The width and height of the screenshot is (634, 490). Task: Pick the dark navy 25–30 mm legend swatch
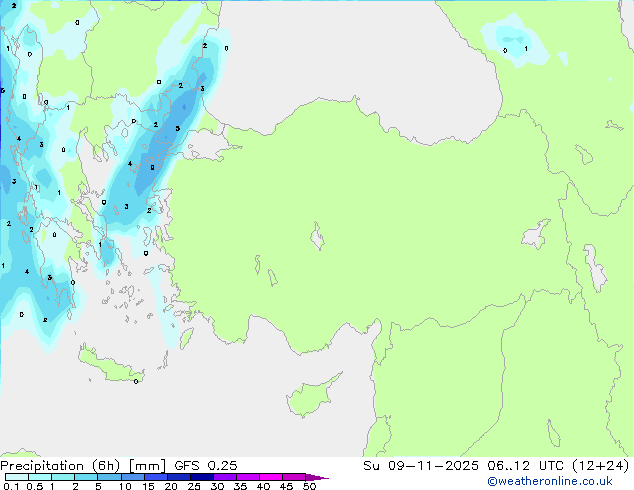coord(202,477)
